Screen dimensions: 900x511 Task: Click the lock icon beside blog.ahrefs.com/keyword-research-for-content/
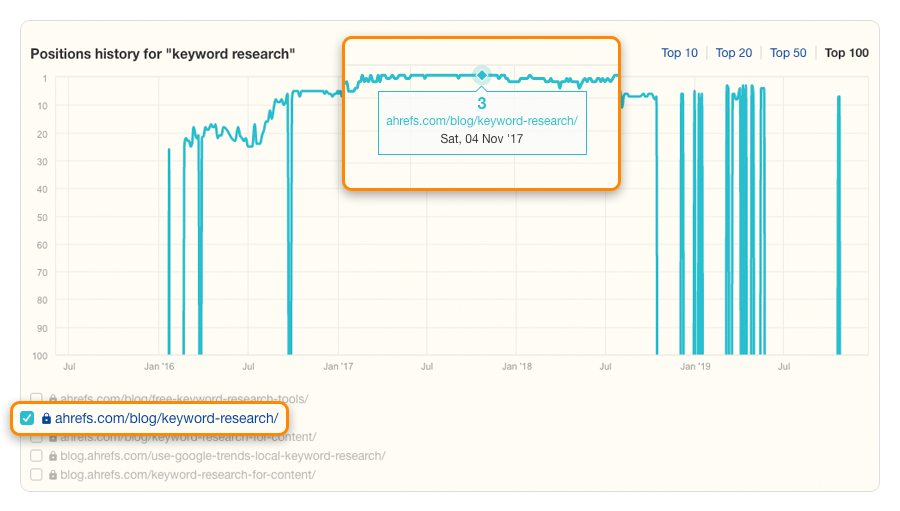click(x=53, y=475)
